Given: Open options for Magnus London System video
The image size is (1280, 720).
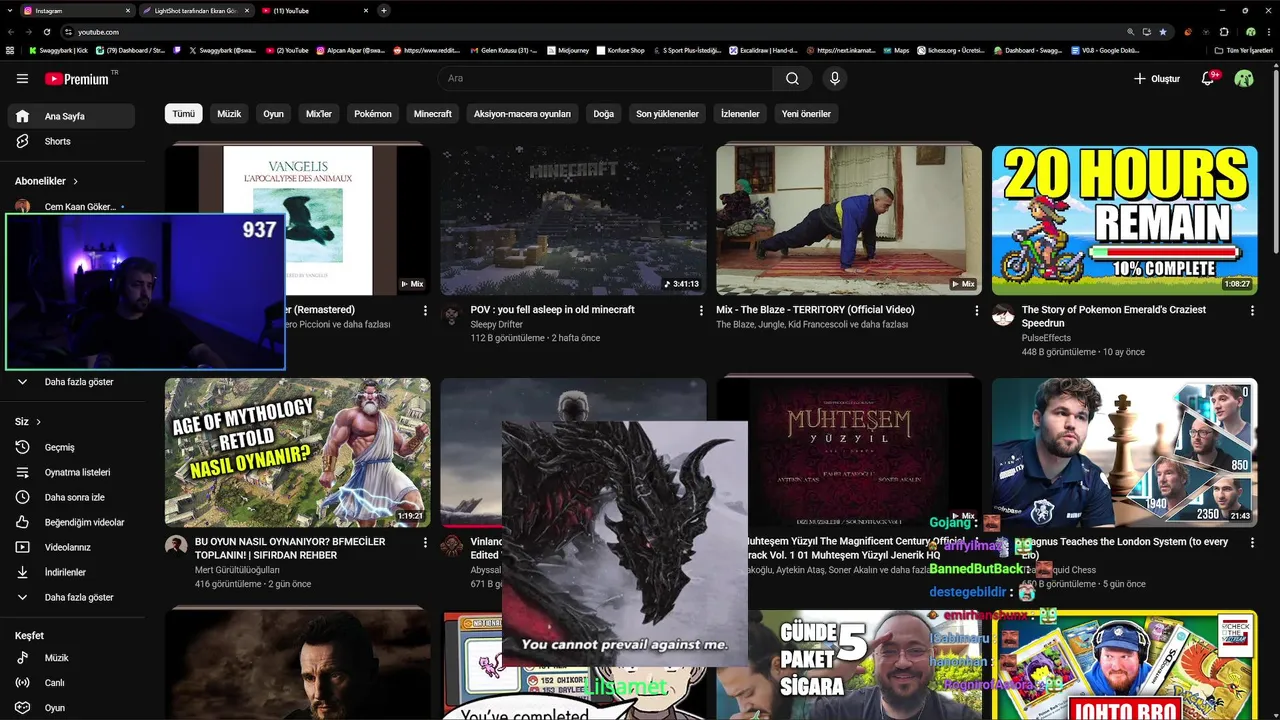Looking at the screenshot, I should (x=1252, y=543).
